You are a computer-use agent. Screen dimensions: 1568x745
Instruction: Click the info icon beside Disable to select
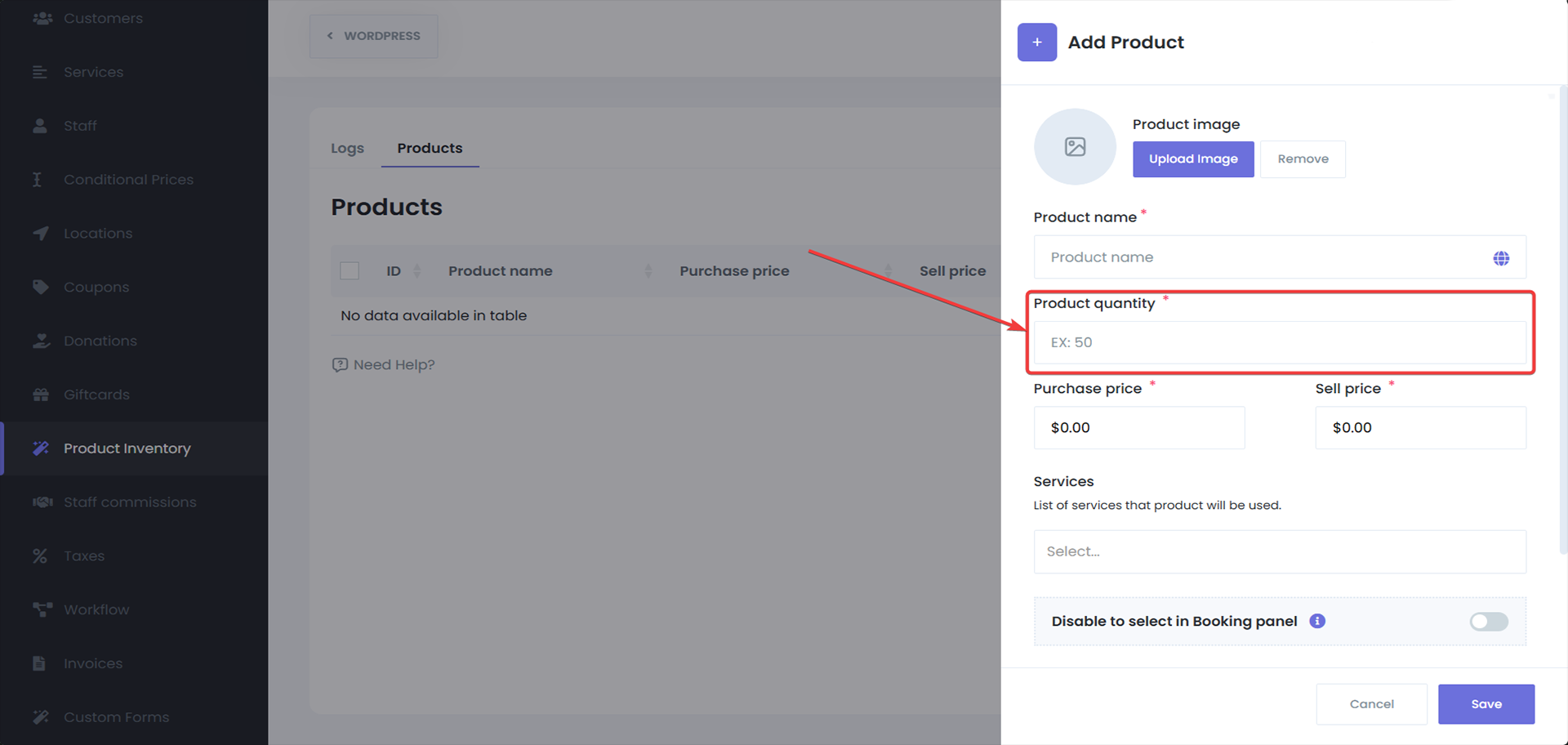coord(1316,621)
